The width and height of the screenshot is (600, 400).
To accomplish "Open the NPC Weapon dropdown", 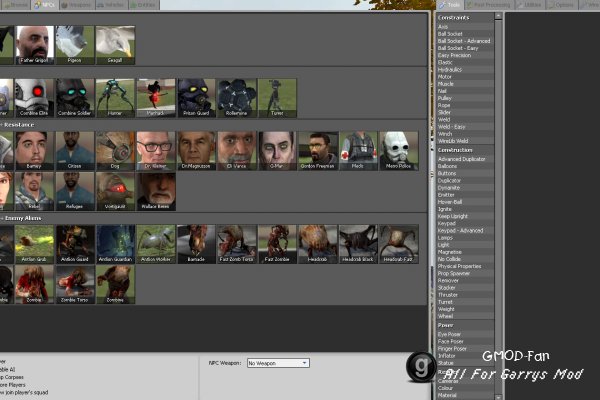I will [278, 363].
